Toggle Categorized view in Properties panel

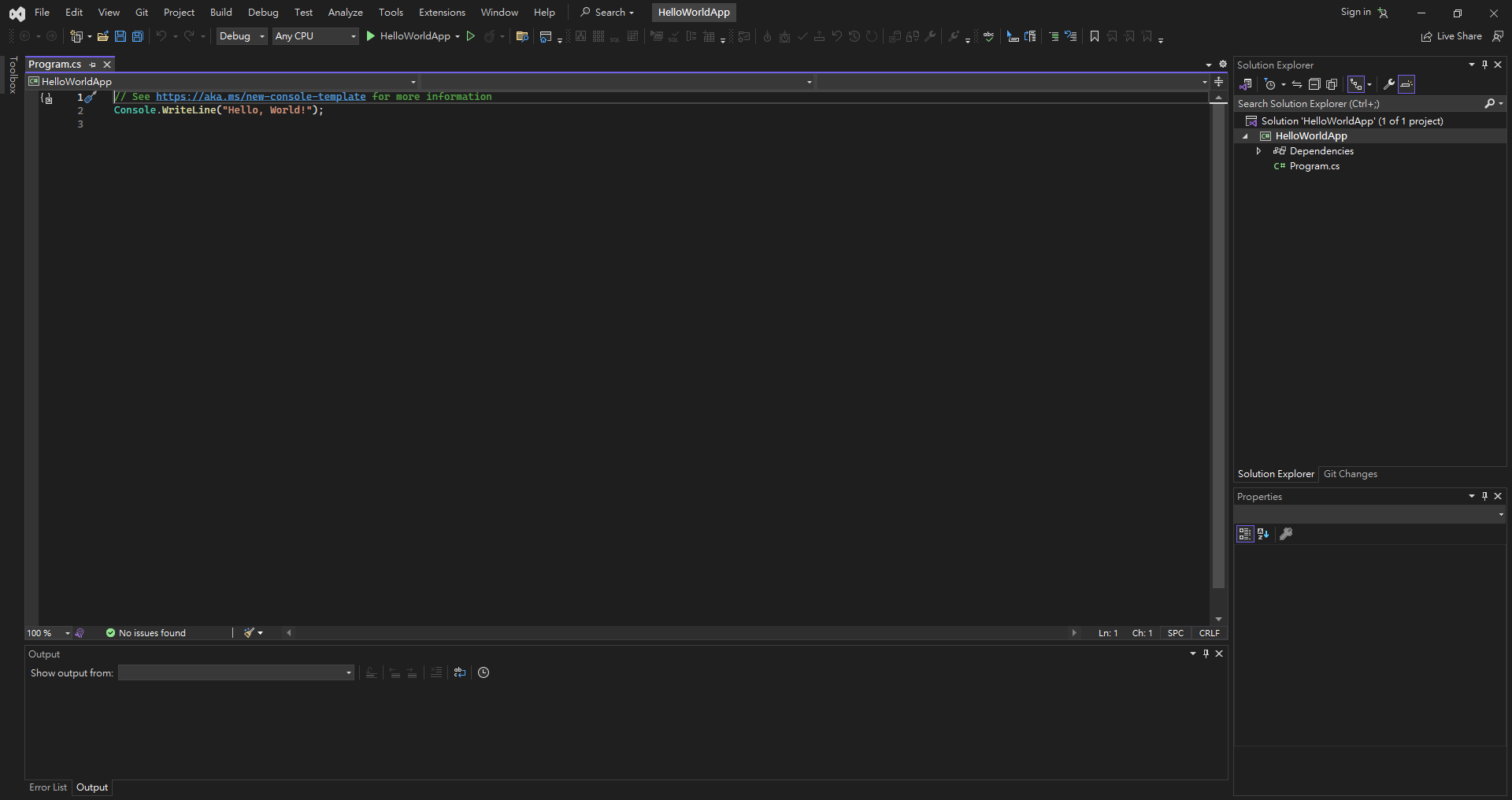point(1244,534)
